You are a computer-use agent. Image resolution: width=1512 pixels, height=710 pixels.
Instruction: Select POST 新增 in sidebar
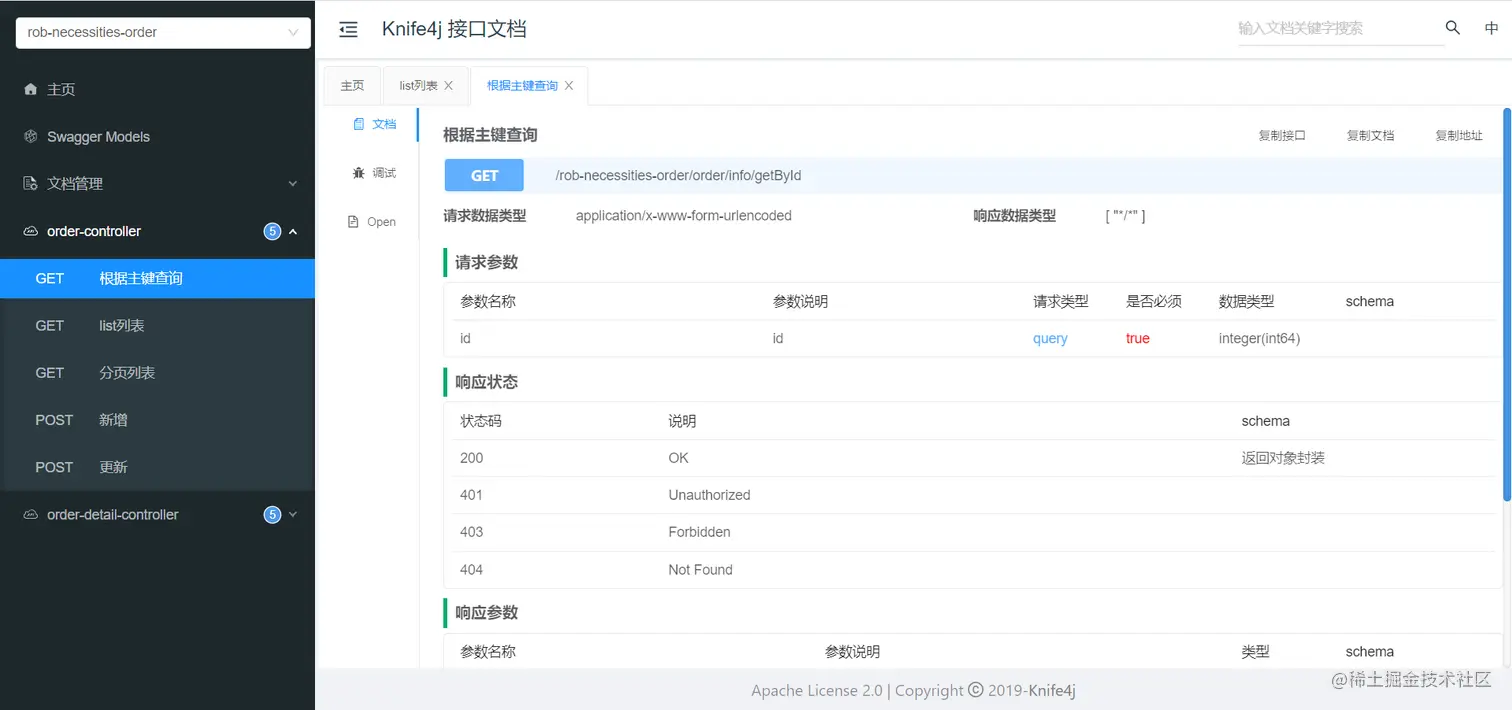click(157, 420)
